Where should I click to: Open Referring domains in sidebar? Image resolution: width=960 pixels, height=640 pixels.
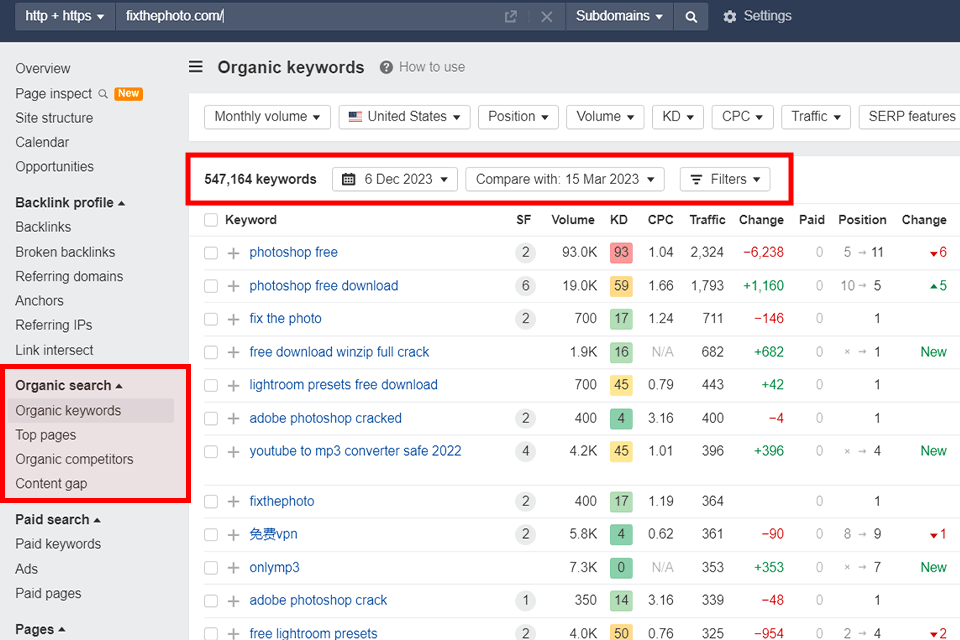tap(69, 276)
